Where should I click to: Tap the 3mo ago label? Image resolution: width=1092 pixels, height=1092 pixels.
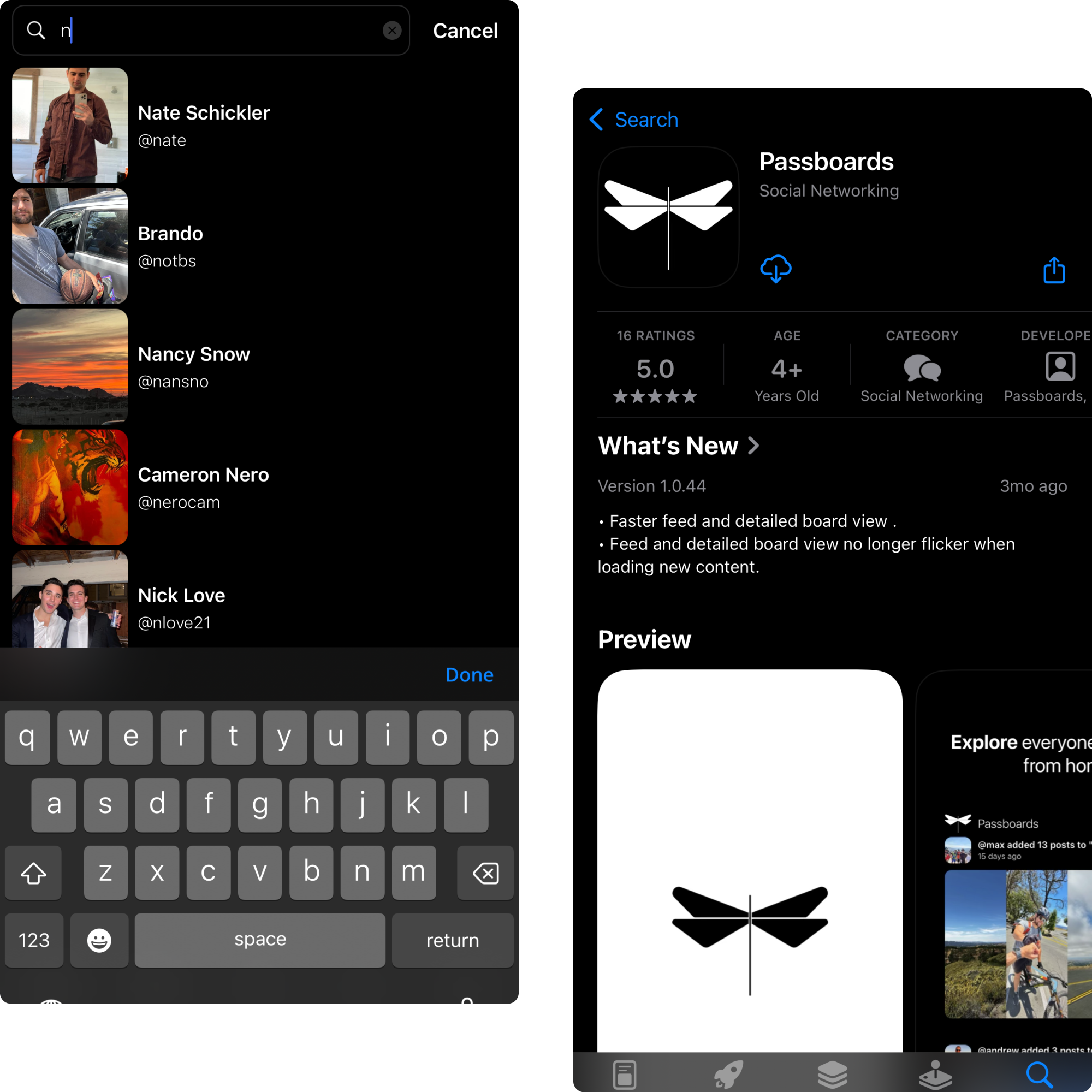coord(1033,486)
